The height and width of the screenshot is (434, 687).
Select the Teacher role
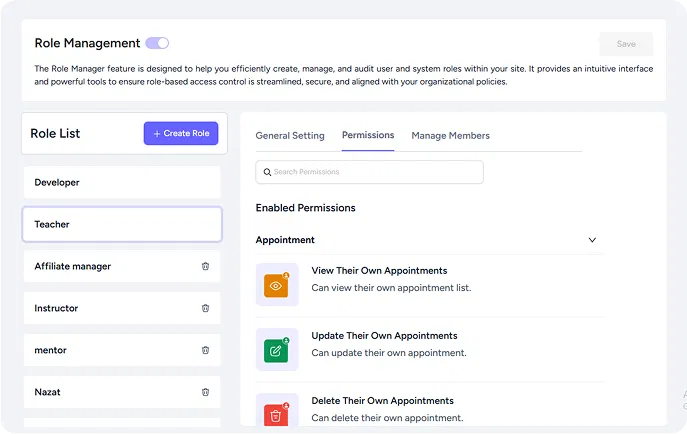(x=121, y=224)
